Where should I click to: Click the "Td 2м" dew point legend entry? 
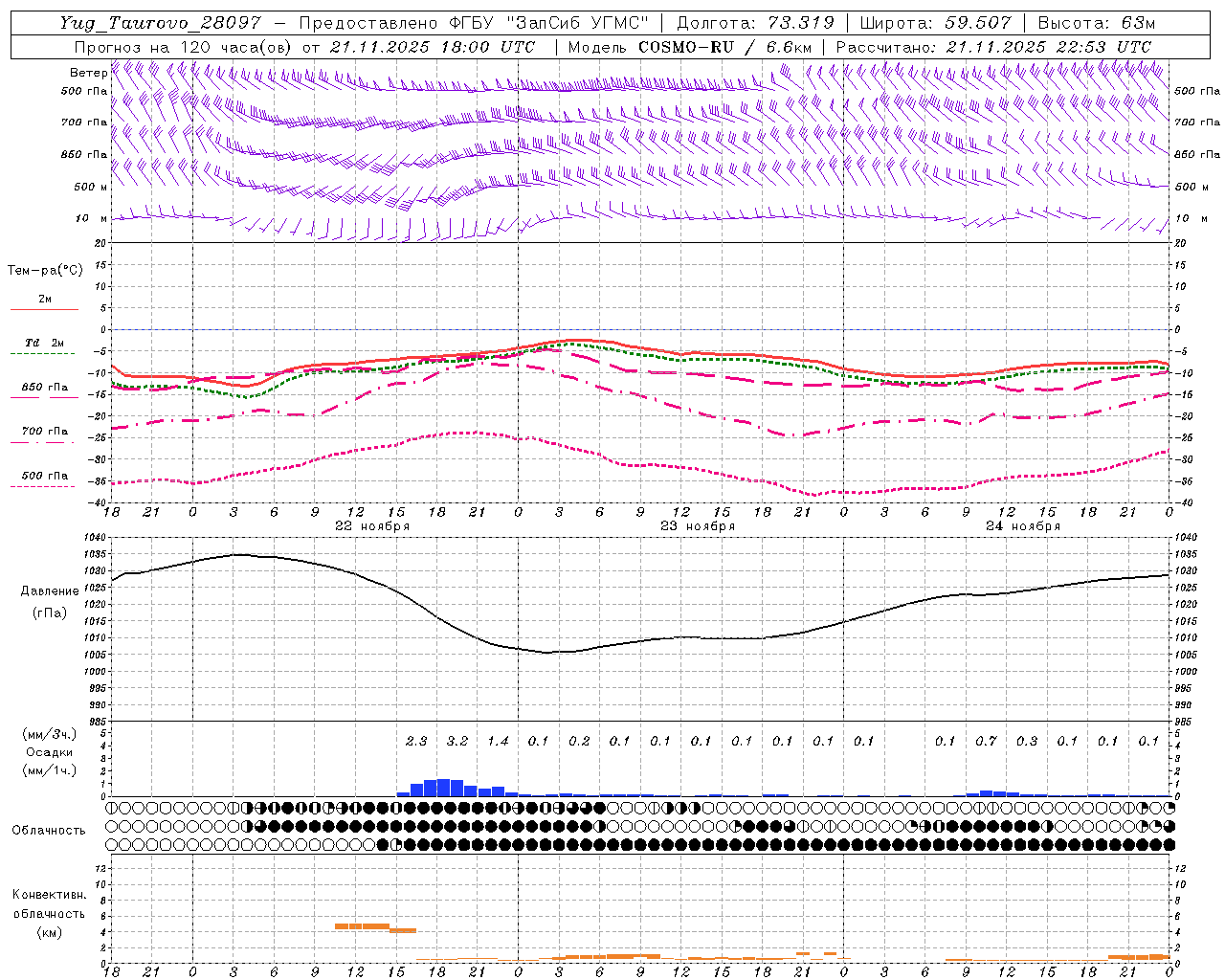45,343
